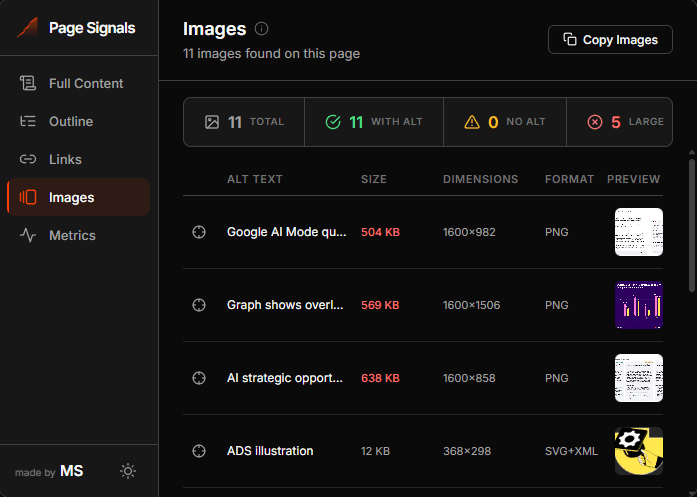This screenshot has width=697, height=497.
Task: Click the Outline list icon
Action: 28,121
